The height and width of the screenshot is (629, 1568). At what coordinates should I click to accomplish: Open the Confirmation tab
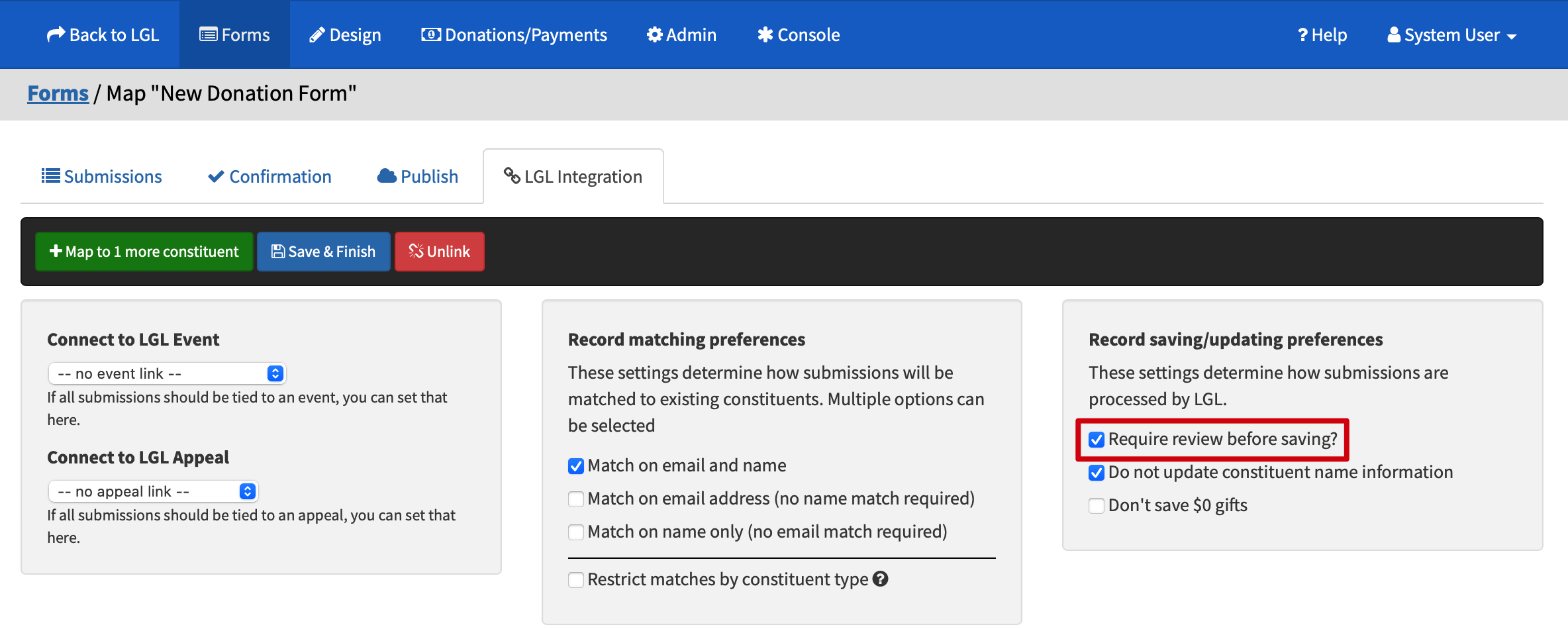click(x=269, y=175)
